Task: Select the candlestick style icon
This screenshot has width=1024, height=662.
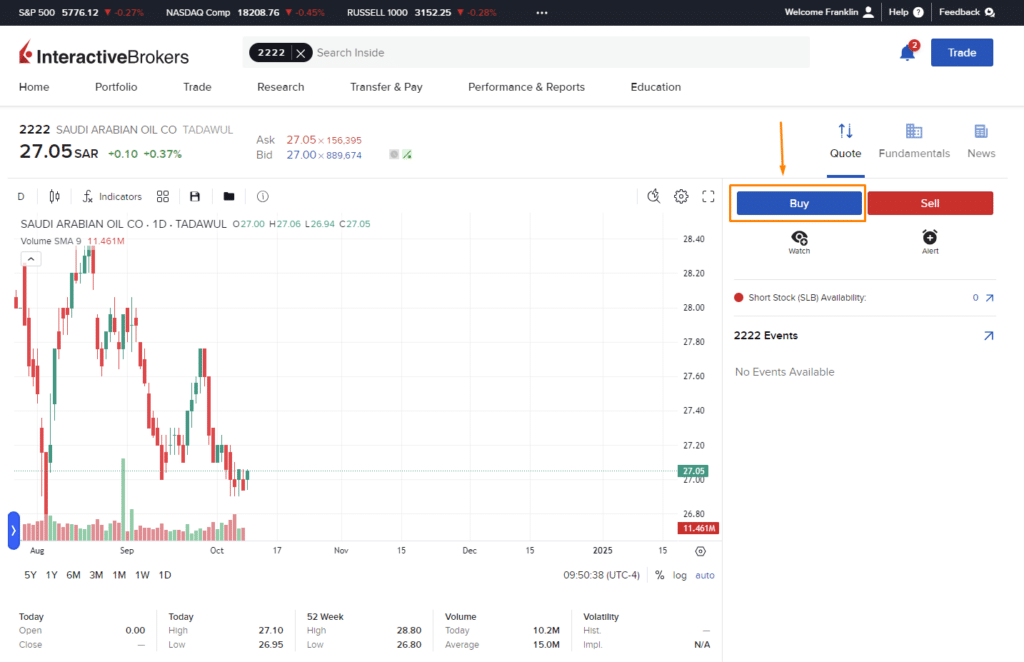Action: pyautogui.click(x=54, y=196)
